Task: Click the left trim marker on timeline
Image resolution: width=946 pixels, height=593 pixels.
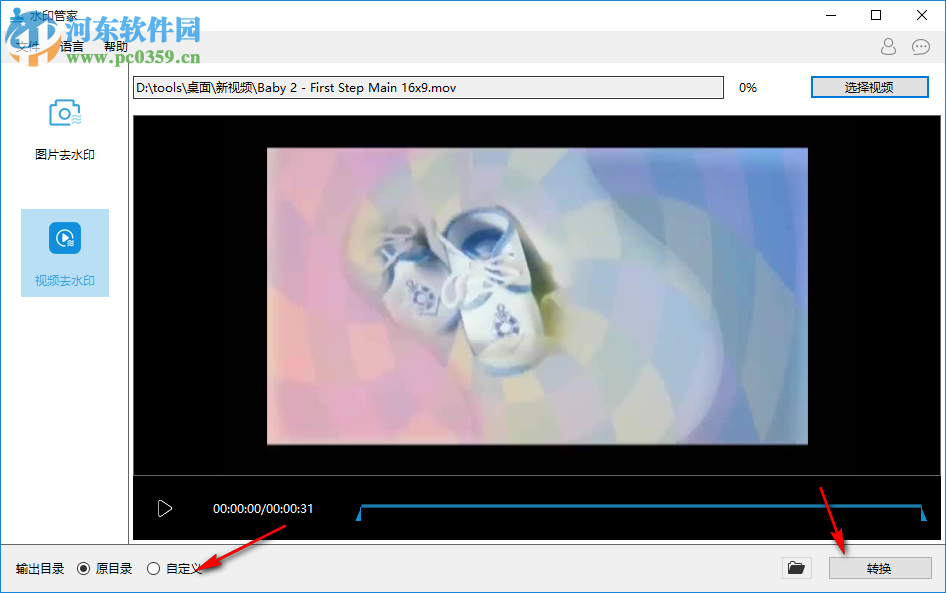Action: coord(359,514)
